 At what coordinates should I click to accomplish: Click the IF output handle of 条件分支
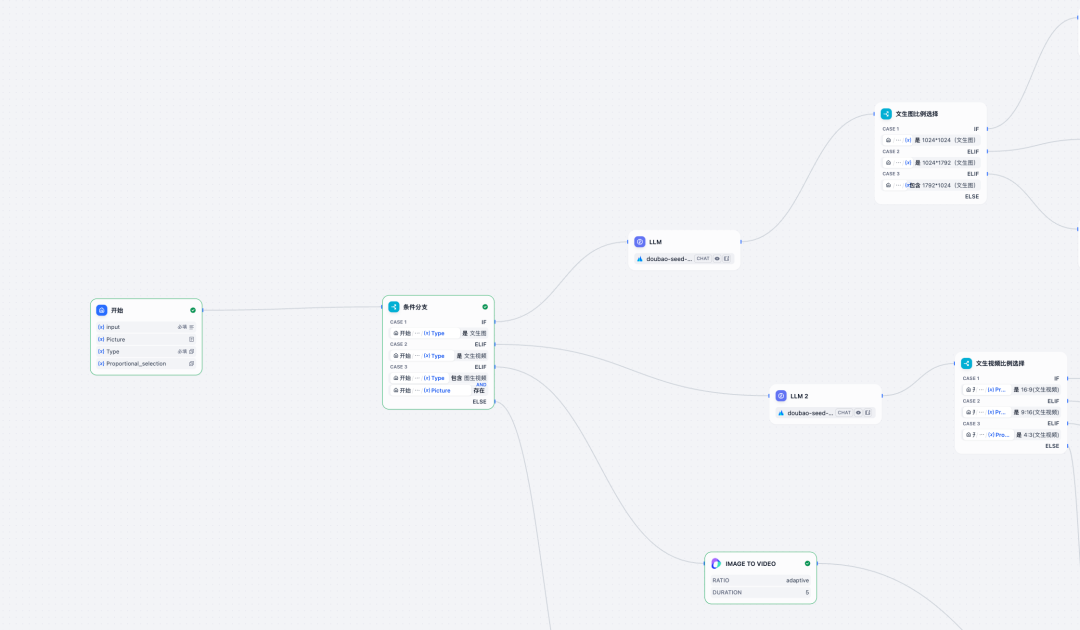pos(495,322)
